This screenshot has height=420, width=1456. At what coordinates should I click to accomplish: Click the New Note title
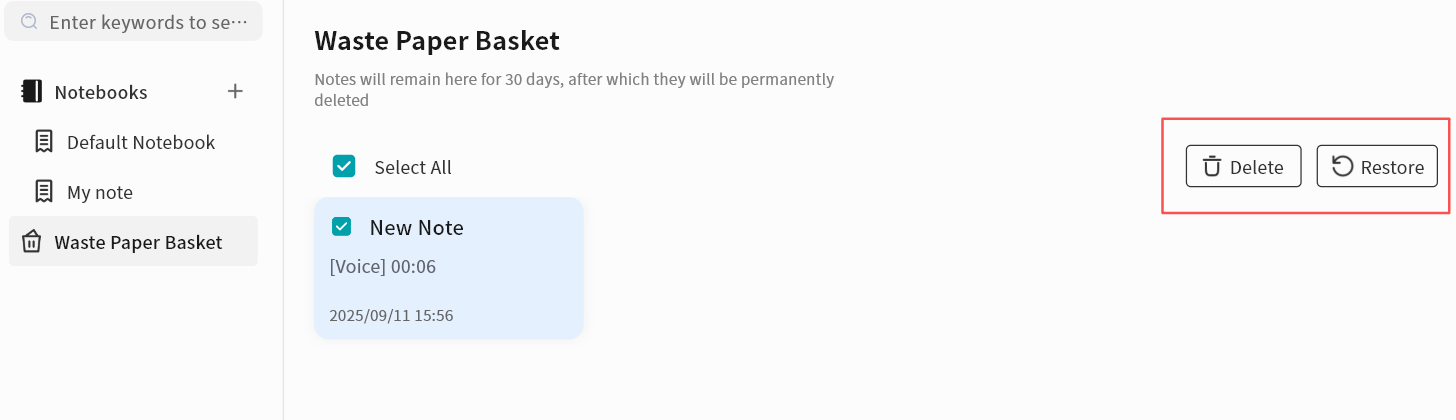pos(417,228)
